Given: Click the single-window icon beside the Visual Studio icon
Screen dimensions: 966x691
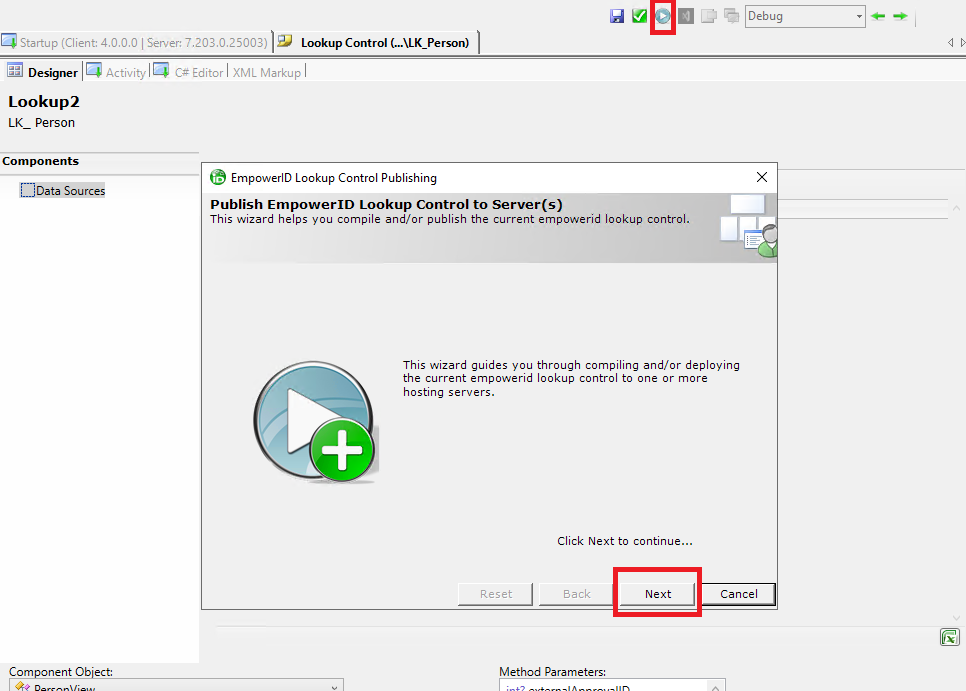Looking at the screenshot, I should [x=709, y=16].
